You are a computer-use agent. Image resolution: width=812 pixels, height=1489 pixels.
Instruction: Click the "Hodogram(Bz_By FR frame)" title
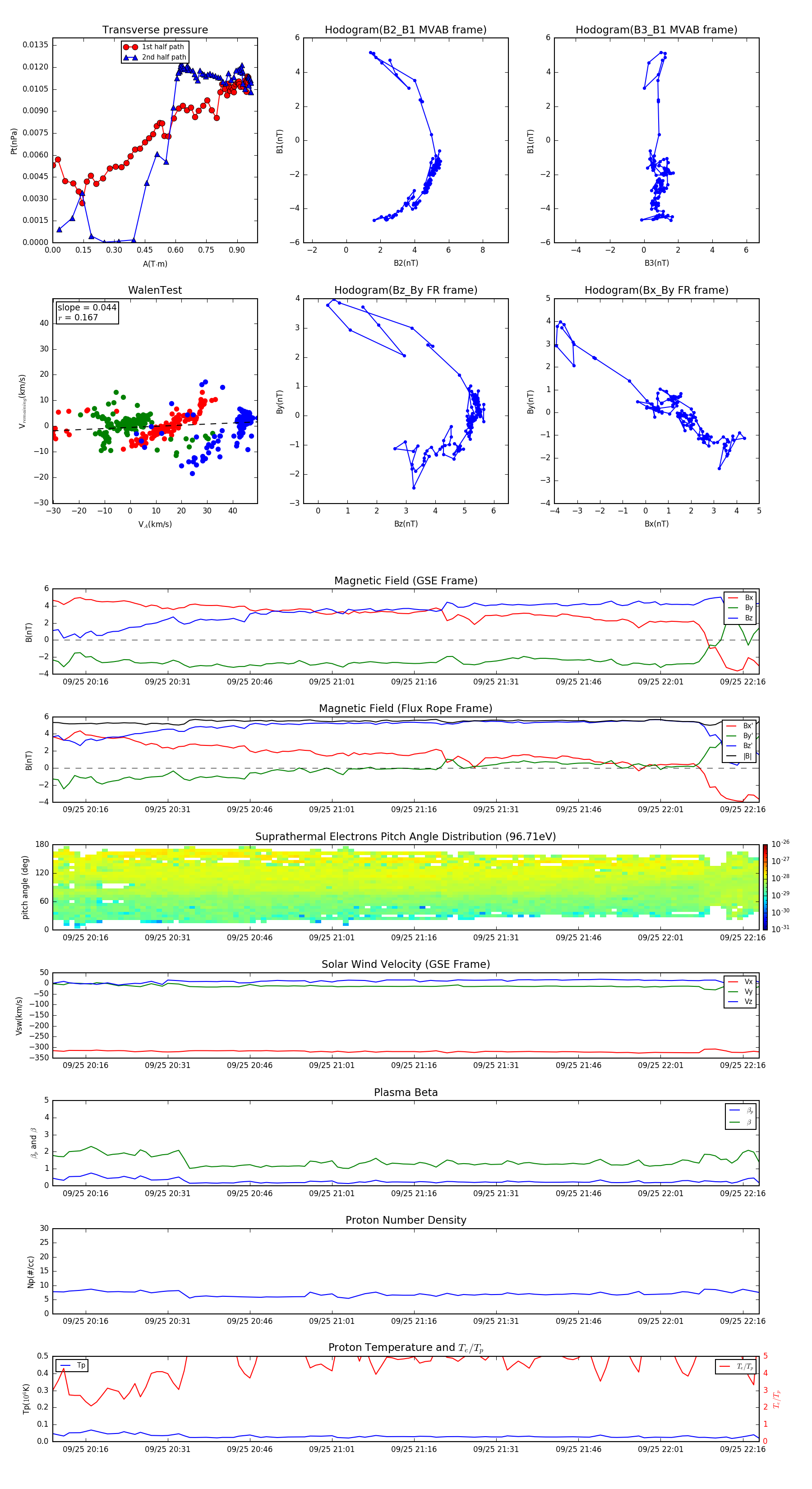(406, 290)
